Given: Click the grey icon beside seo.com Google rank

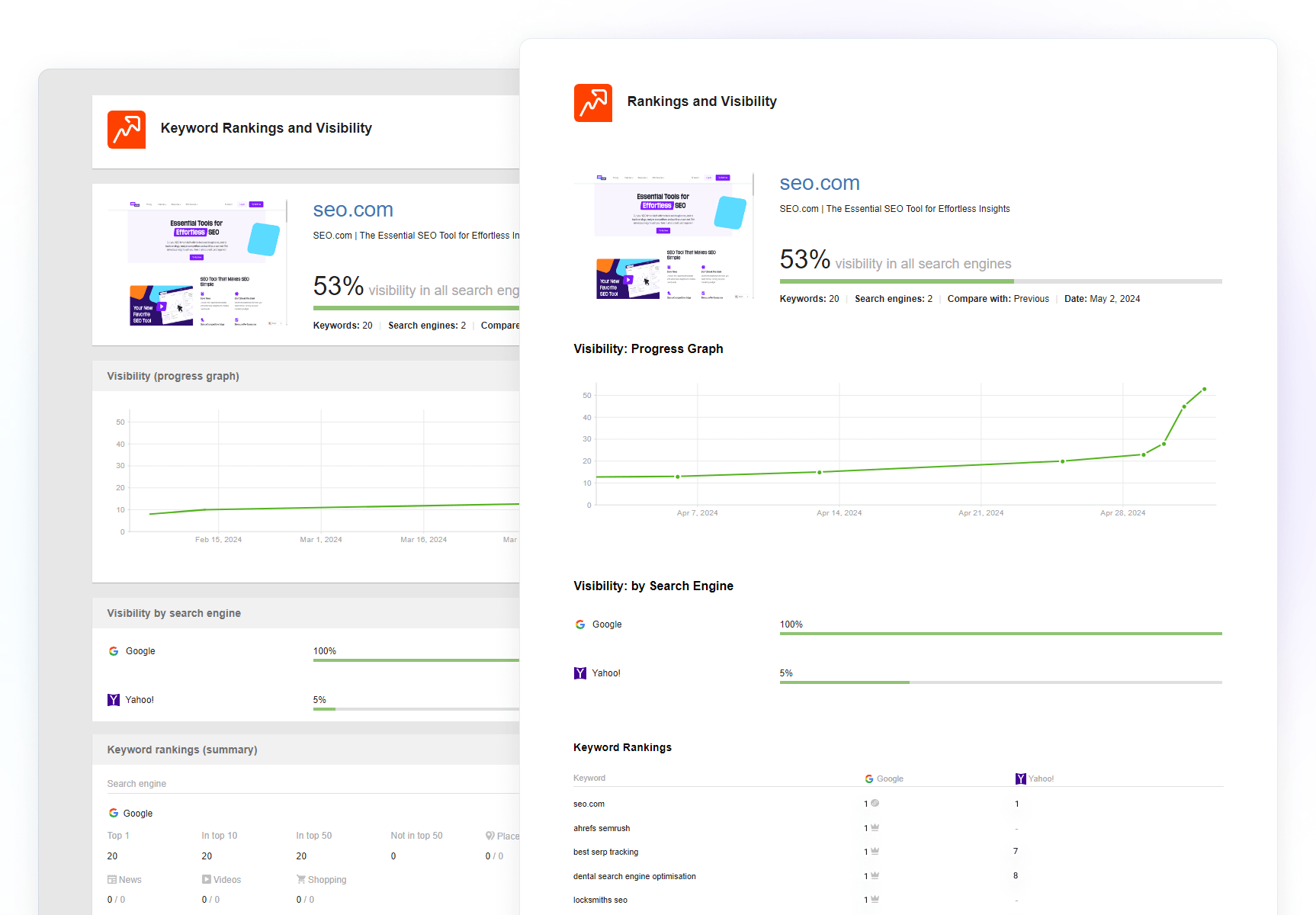Looking at the screenshot, I should 875,803.
